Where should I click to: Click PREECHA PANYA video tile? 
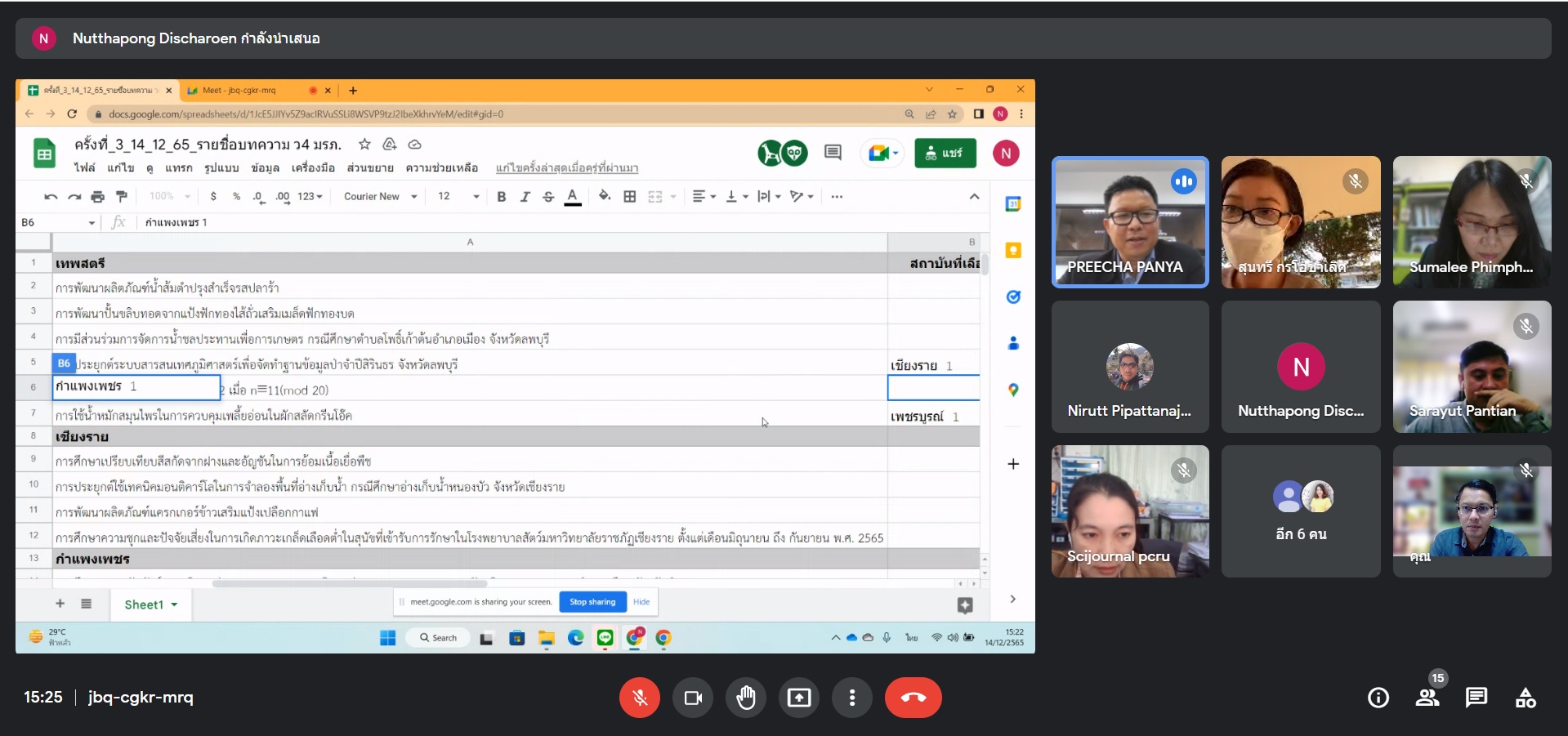coord(1129,221)
